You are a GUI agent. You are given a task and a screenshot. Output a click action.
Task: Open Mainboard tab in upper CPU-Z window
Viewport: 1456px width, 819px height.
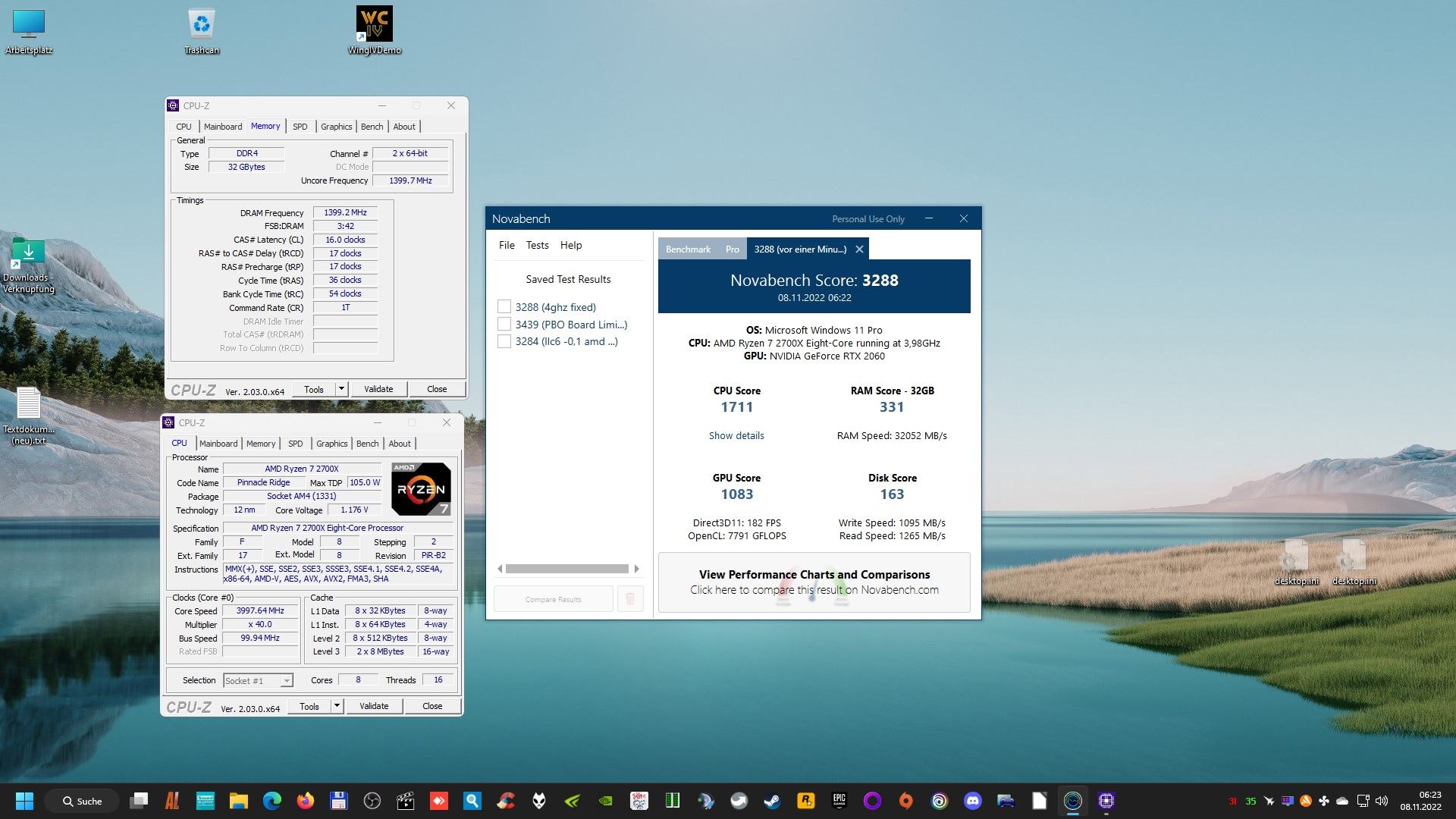223,127
